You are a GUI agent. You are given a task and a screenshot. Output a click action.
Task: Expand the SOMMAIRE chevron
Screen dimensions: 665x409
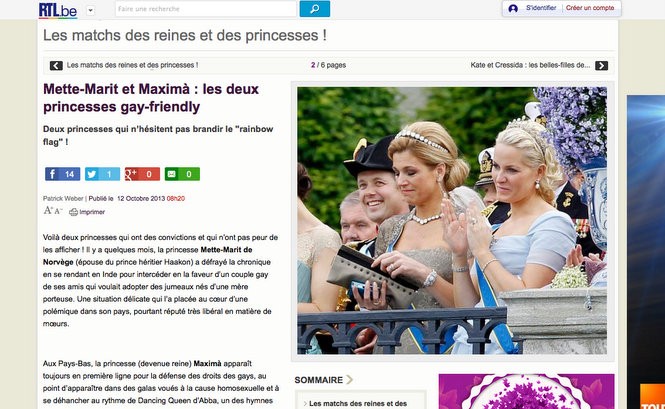click(349, 380)
